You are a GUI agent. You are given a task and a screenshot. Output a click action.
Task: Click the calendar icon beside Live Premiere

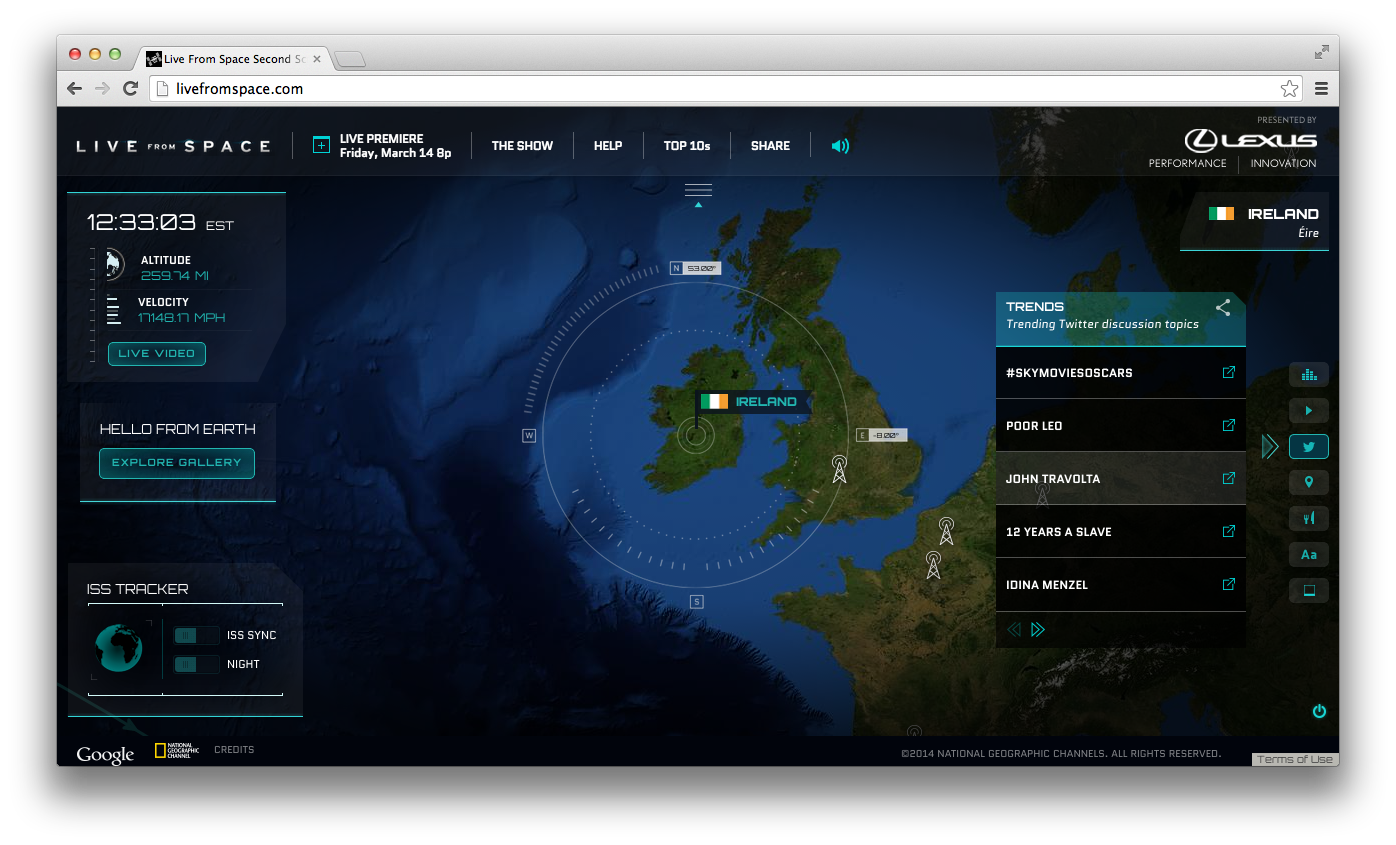321,145
